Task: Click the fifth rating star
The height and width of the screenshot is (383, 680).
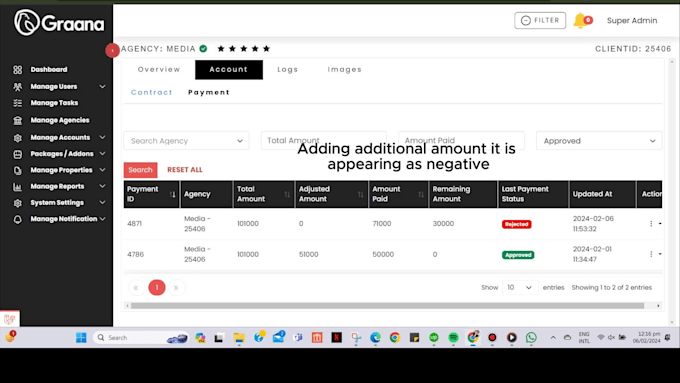Action: point(266,49)
